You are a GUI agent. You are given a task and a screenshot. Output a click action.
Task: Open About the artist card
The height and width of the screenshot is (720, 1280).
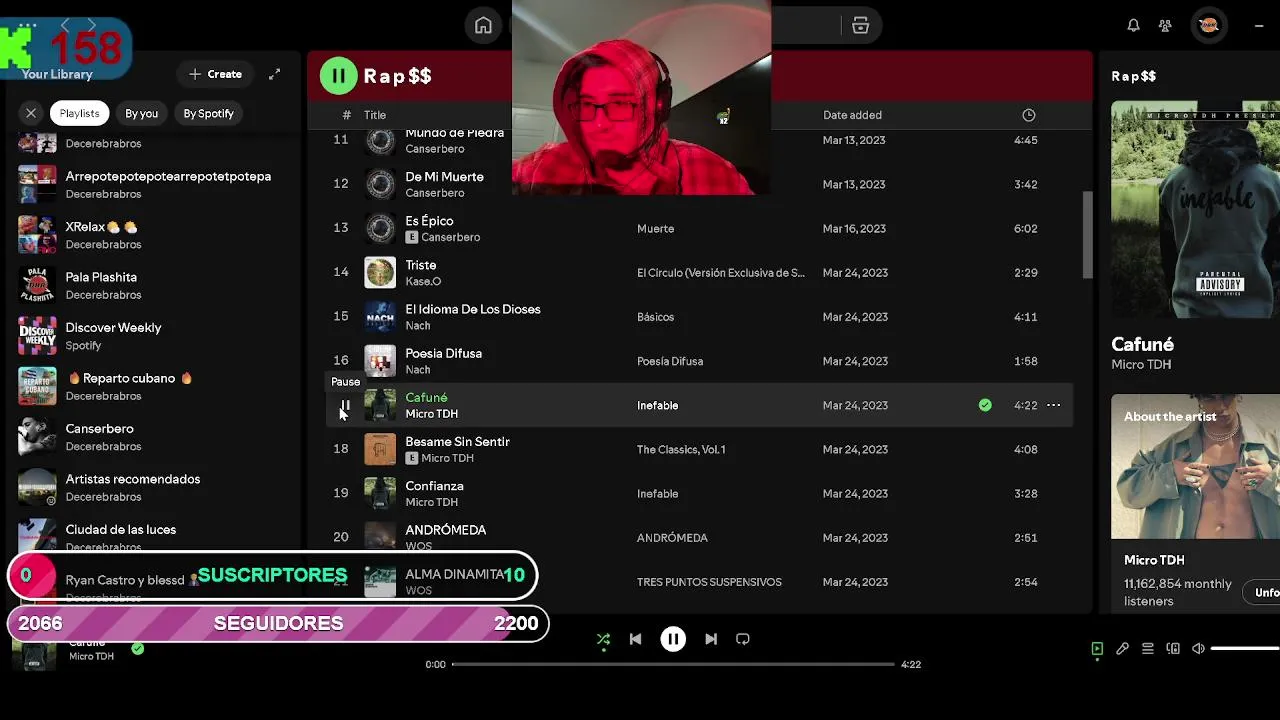(1195, 502)
